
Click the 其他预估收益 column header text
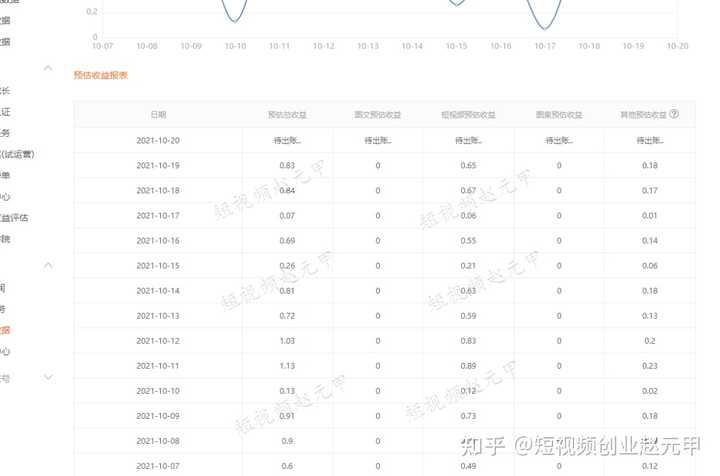643,114
